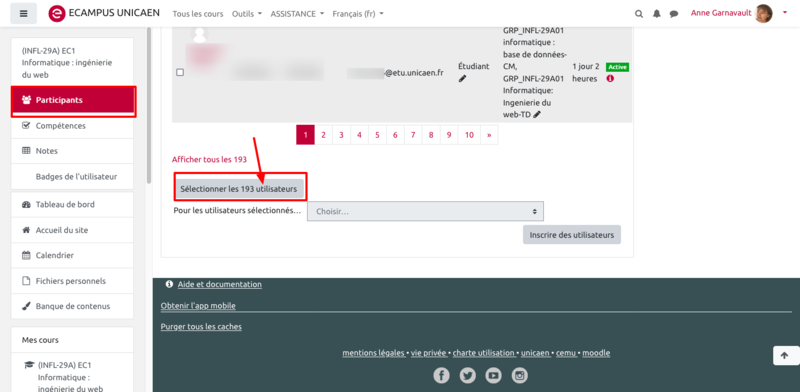Expand the Français (fr) language menu
Image resolution: width=800 pixels, height=392 pixels.
pyautogui.click(x=358, y=14)
